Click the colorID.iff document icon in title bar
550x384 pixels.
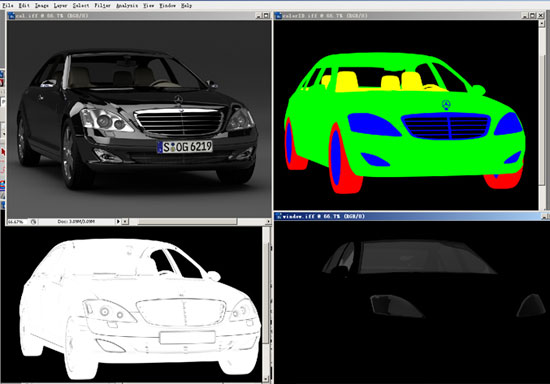pos(279,15)
